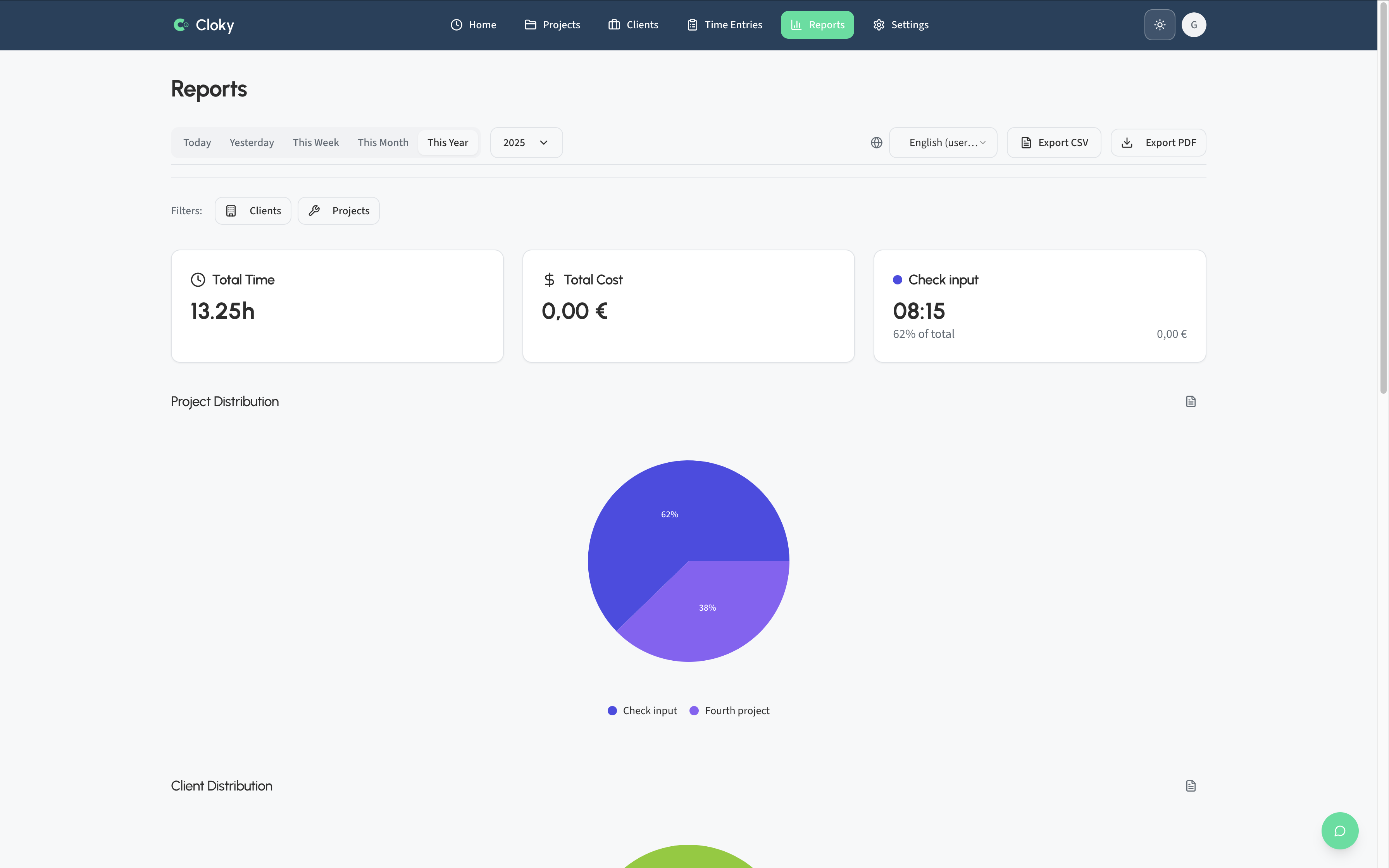Open the Clients filter
The width and height of the screenshot is (1389, 868).
click(253, 211)
